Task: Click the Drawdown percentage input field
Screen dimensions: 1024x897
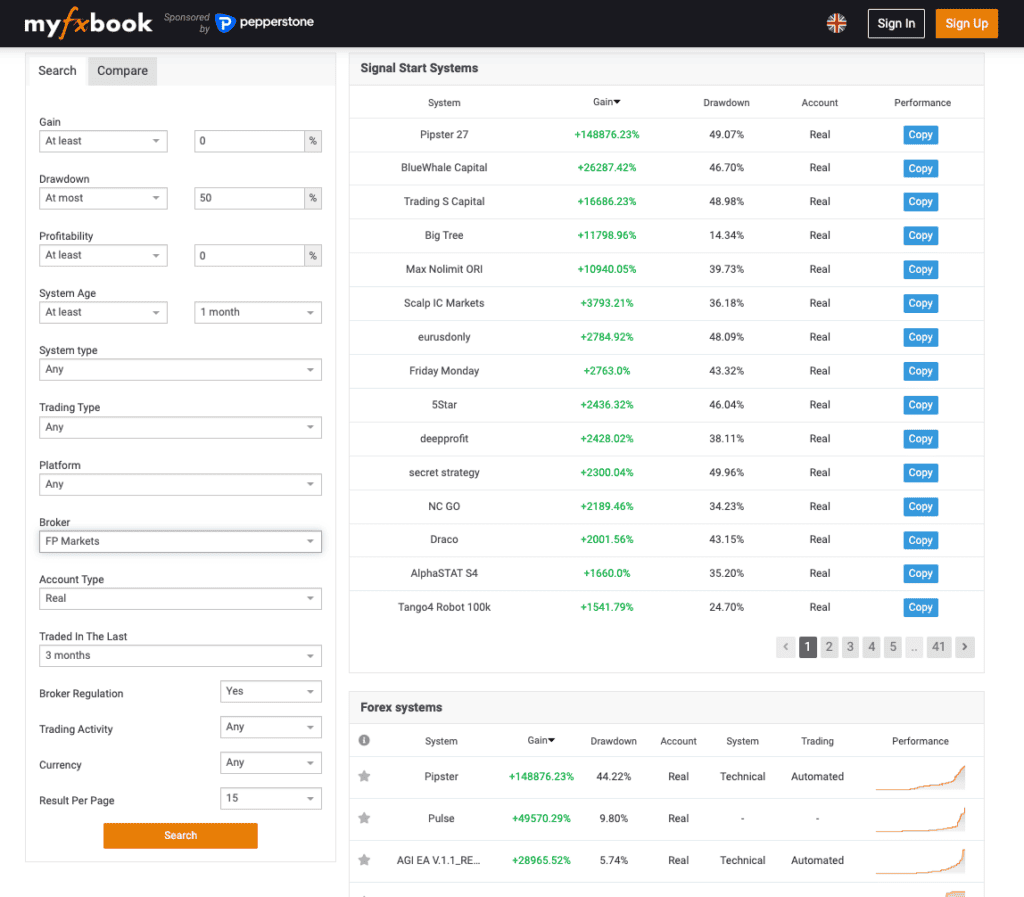Action: [x=249, y=198]
